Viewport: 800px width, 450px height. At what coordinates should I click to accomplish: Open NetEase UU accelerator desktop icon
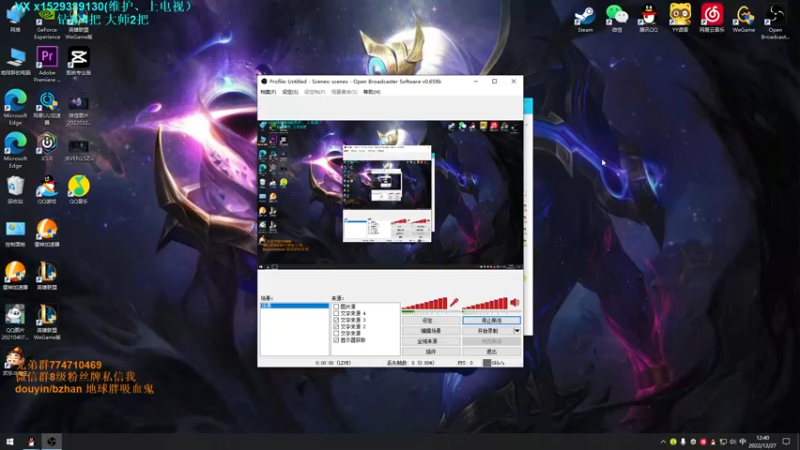pos(47,107)
